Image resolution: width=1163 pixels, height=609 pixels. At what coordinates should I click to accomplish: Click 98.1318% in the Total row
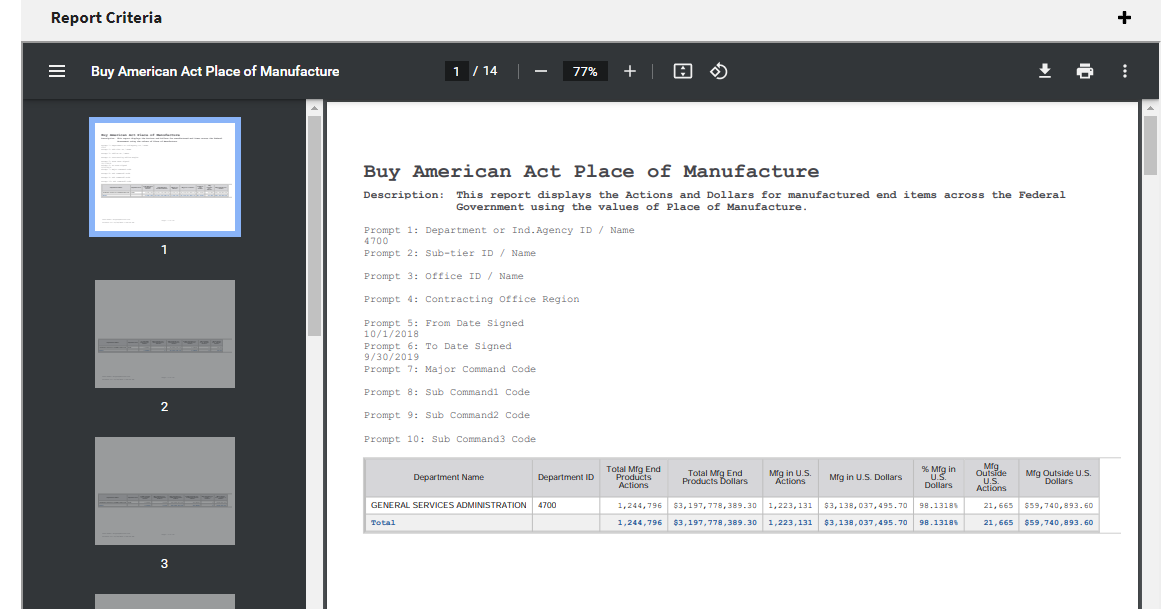click(938, 522)
